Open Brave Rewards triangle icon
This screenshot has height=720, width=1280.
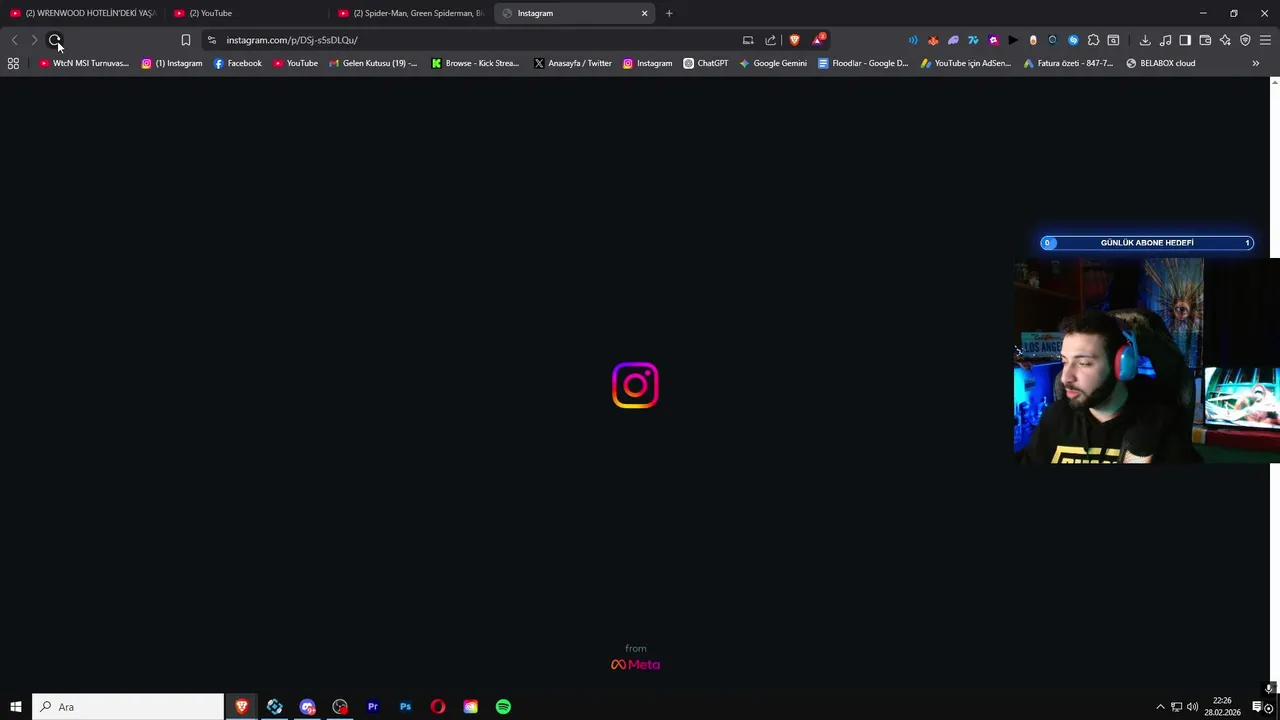(819, 40)
